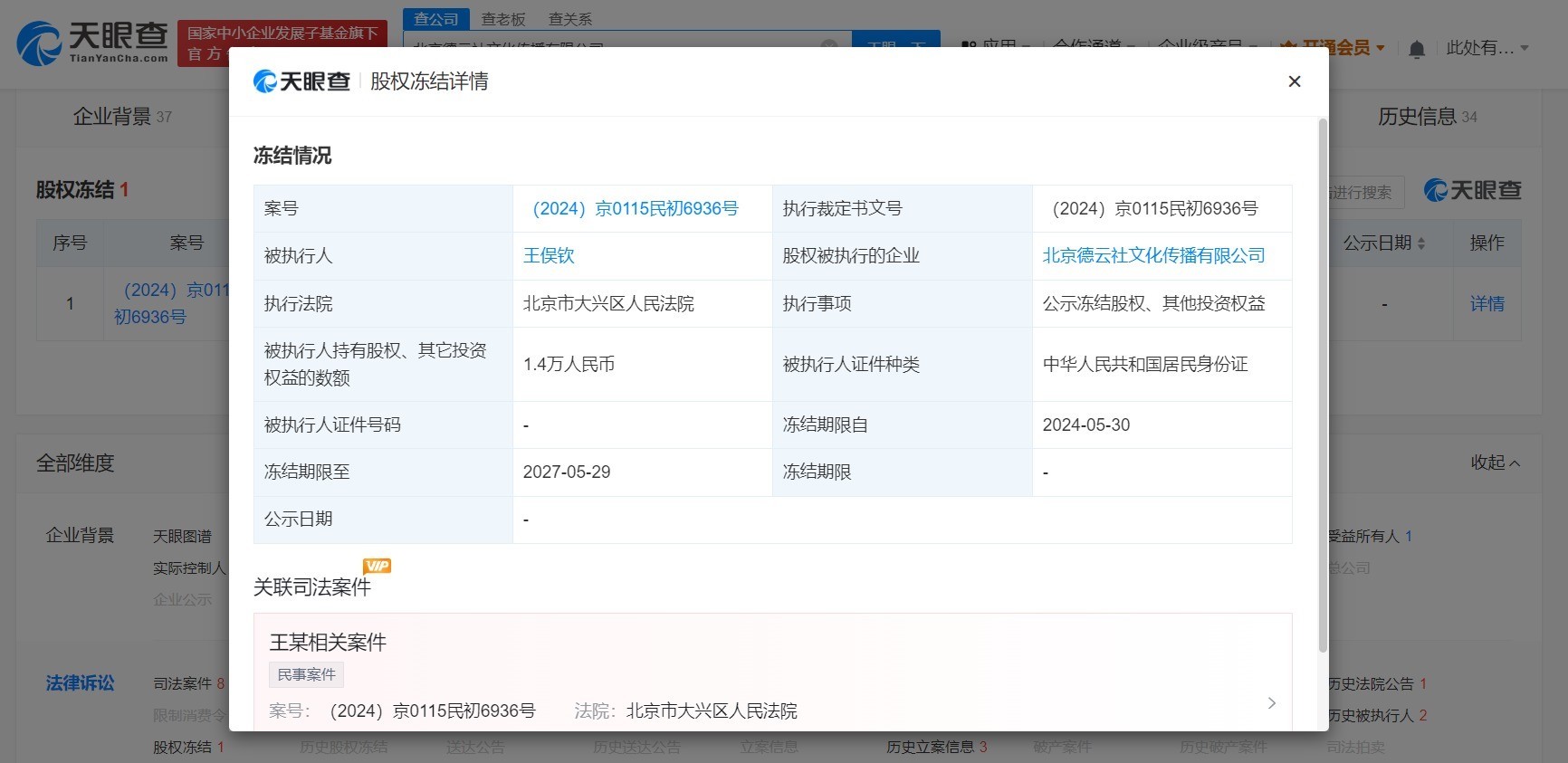The image size is (1568, 763).
Task: Open 股权冻结 1 dimension link
Action: [188, 748]
